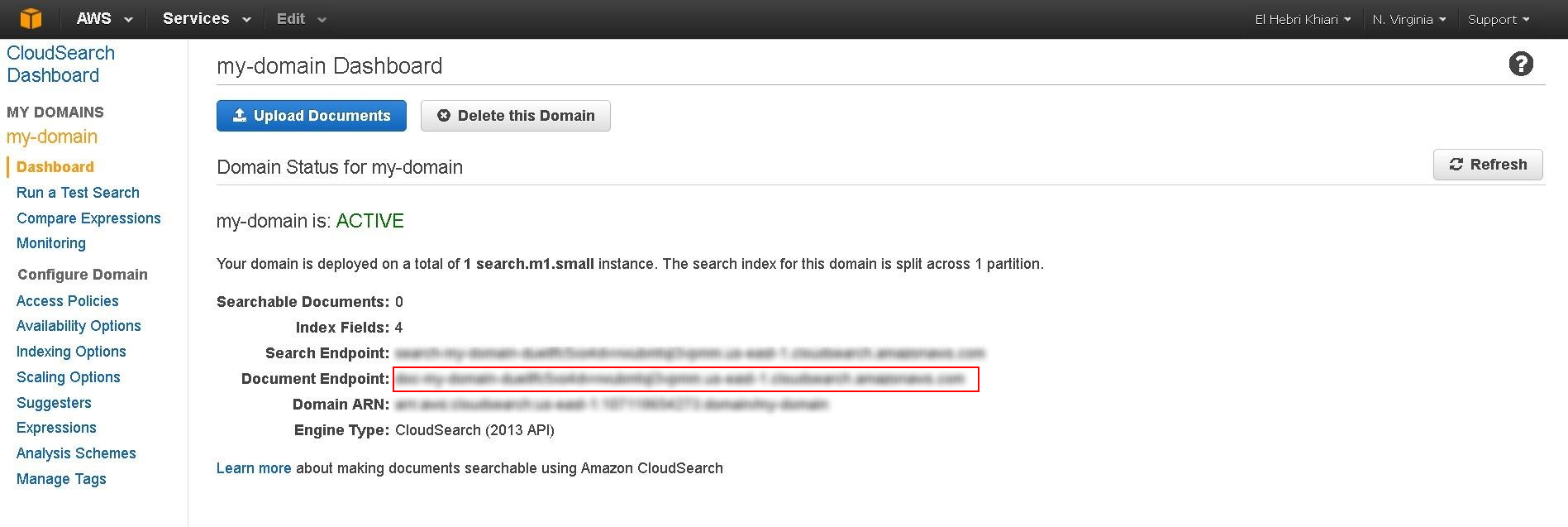
Task: Click the refresh arrows icon beside Refresh
Action: point(1456,164)
